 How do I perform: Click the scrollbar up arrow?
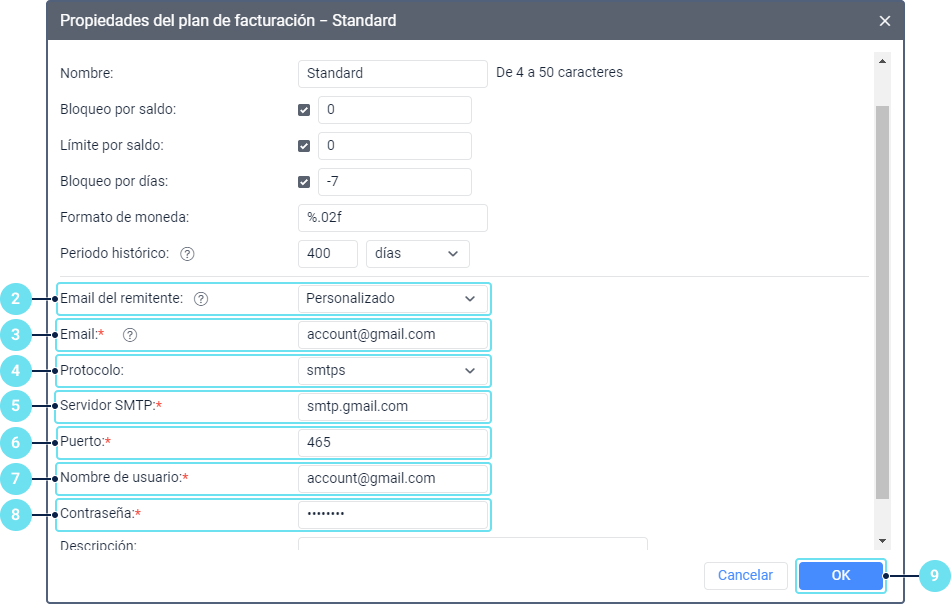click(882, 61)
